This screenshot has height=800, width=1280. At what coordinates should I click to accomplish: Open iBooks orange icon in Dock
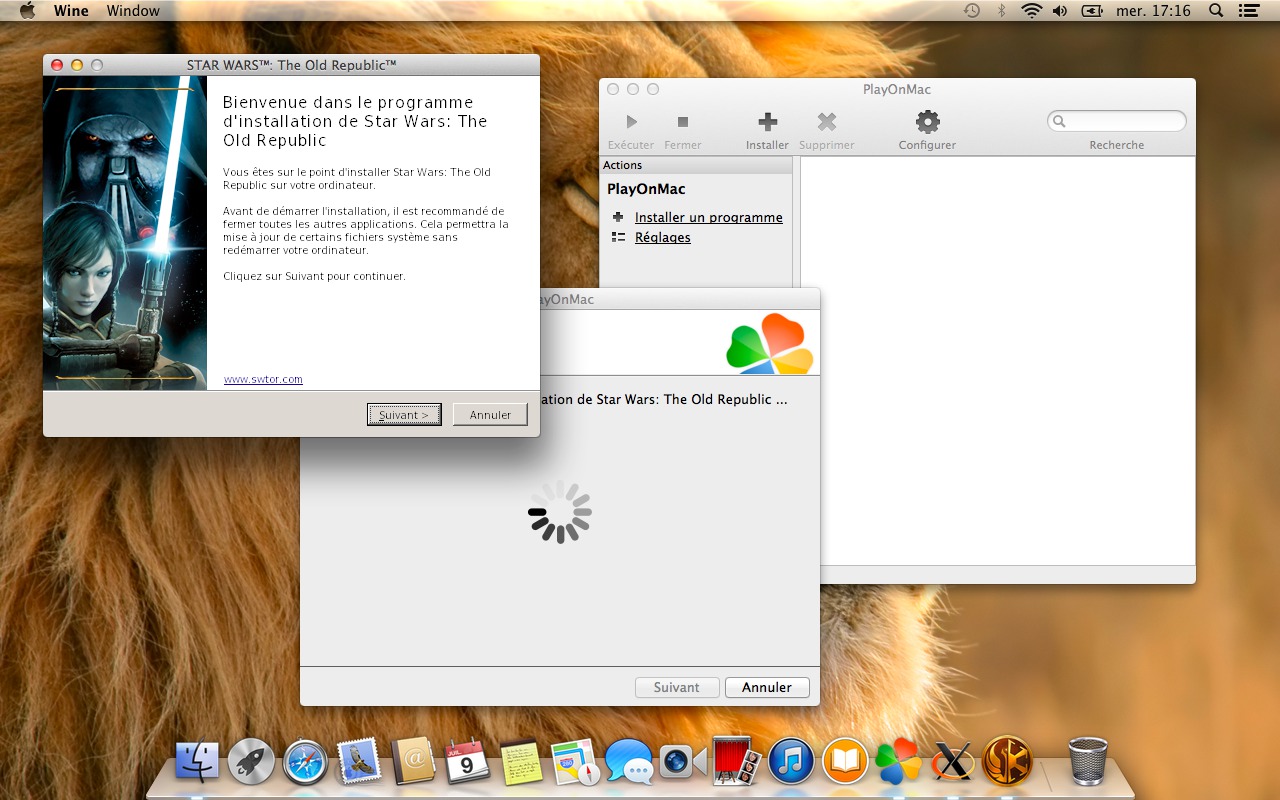[x=845, y=762]
